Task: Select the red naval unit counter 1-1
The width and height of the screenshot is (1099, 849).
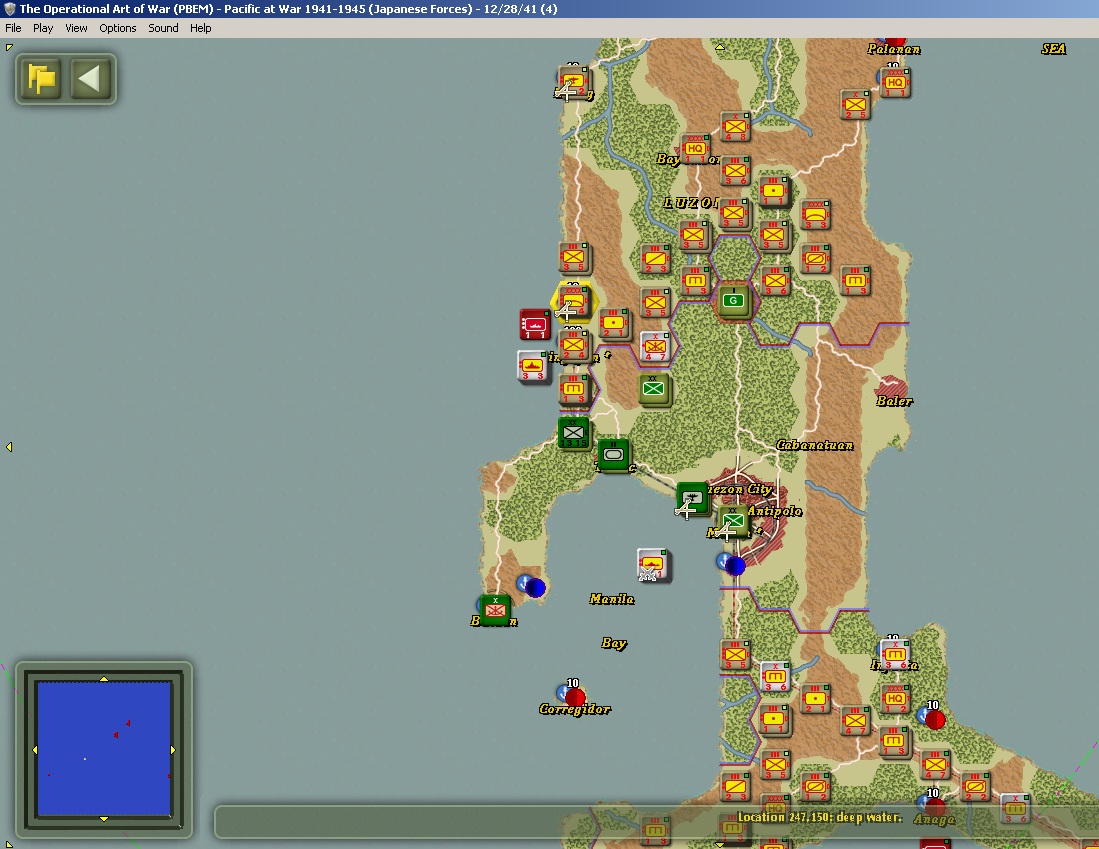Action: pyautogui.click(x=535, y=325)
